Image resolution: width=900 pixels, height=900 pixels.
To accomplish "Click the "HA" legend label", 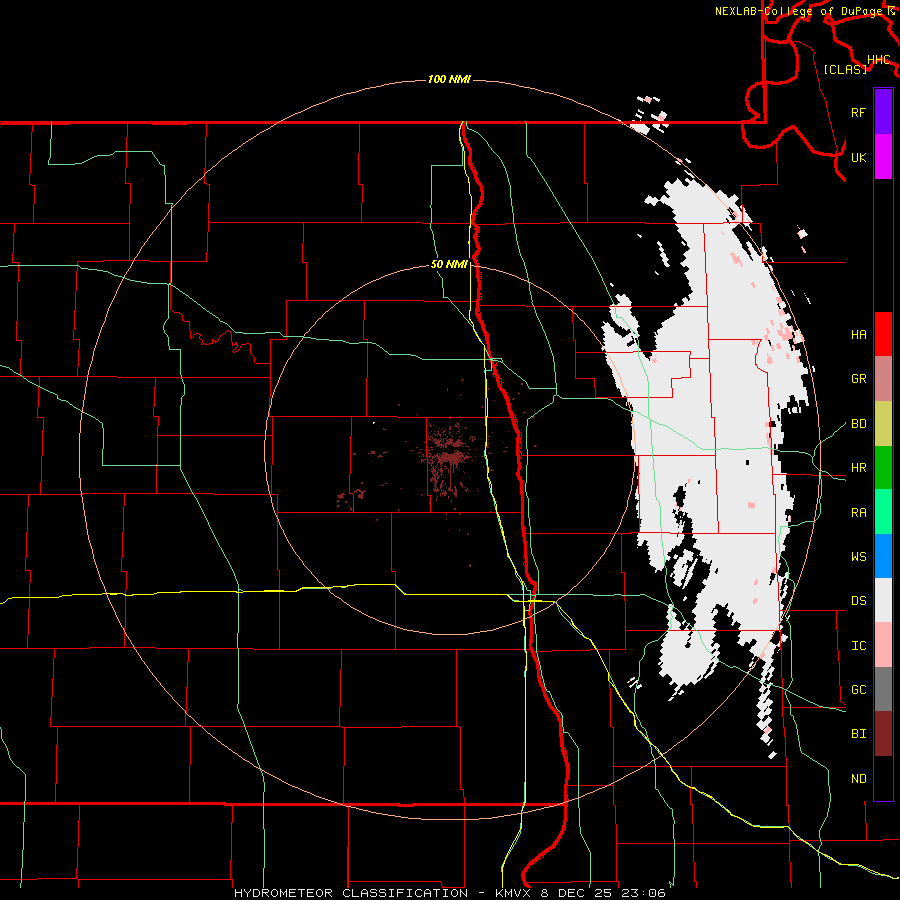I will pos(858,334).
